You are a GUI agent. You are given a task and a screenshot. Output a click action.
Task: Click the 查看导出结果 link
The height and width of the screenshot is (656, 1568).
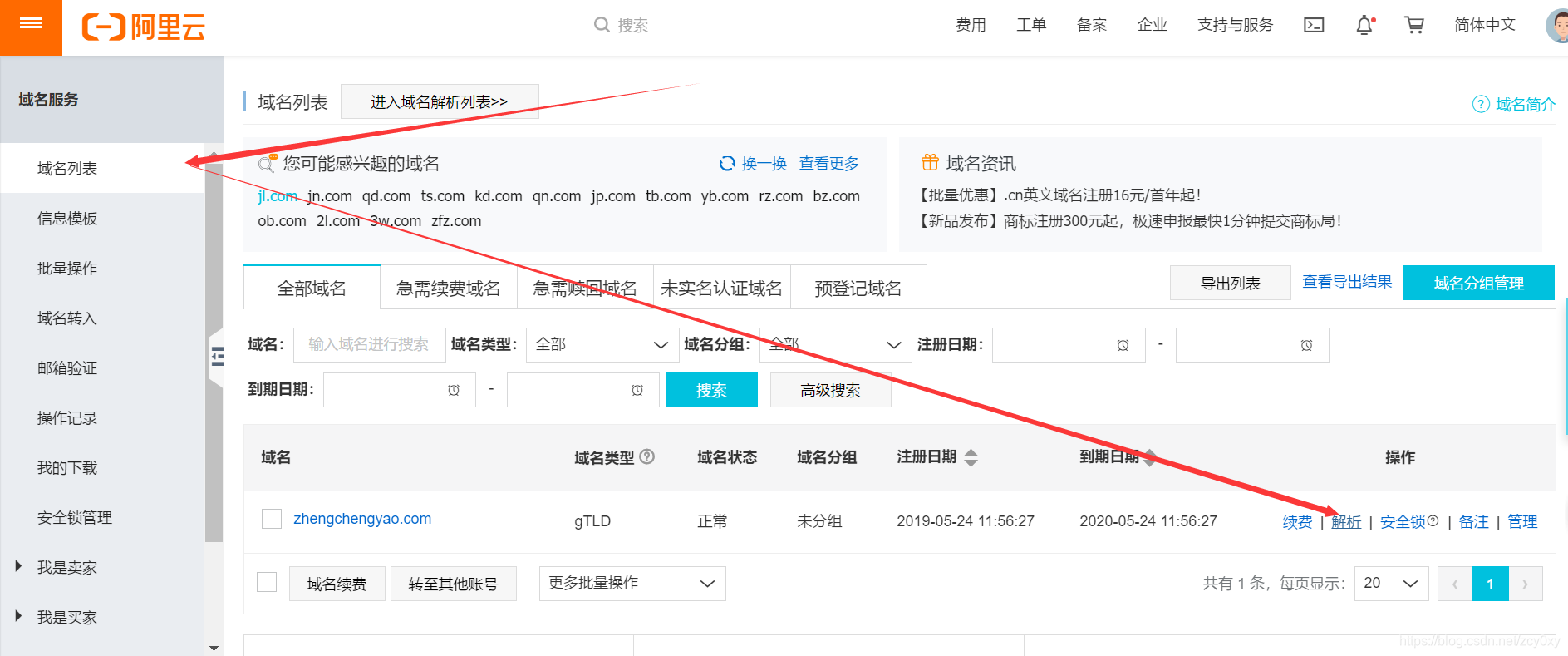1347,282
